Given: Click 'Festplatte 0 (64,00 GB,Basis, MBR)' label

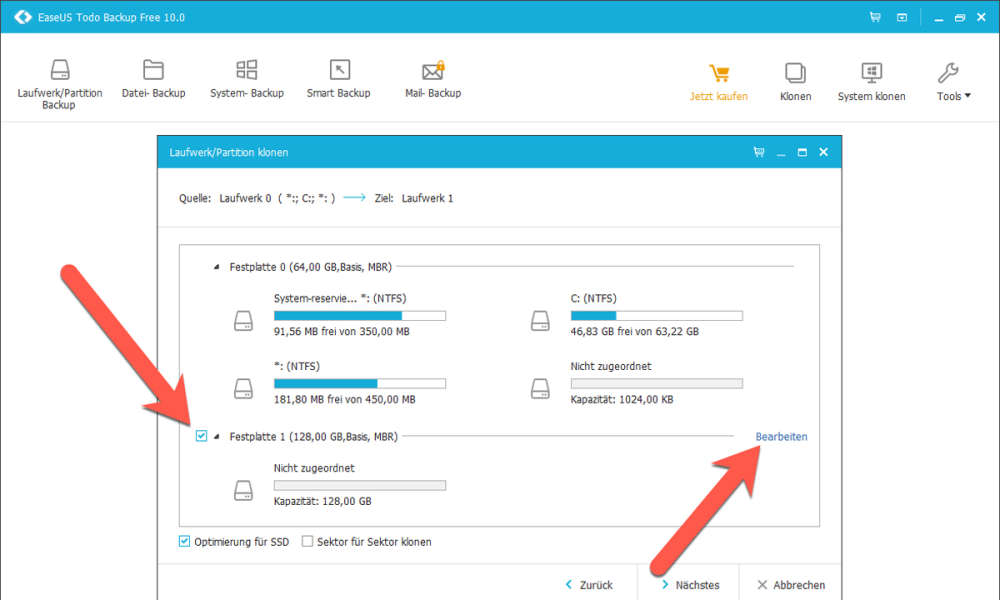Looking at the screenshot, I should pyautogui.click(x=311, y=267).
